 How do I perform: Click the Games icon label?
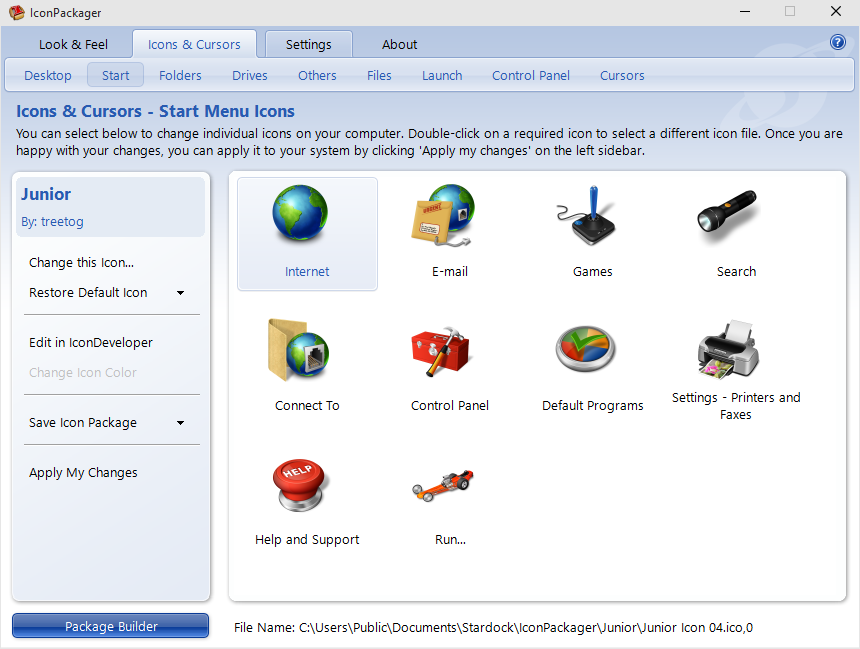pyautogui.click(x=592, y=272)
